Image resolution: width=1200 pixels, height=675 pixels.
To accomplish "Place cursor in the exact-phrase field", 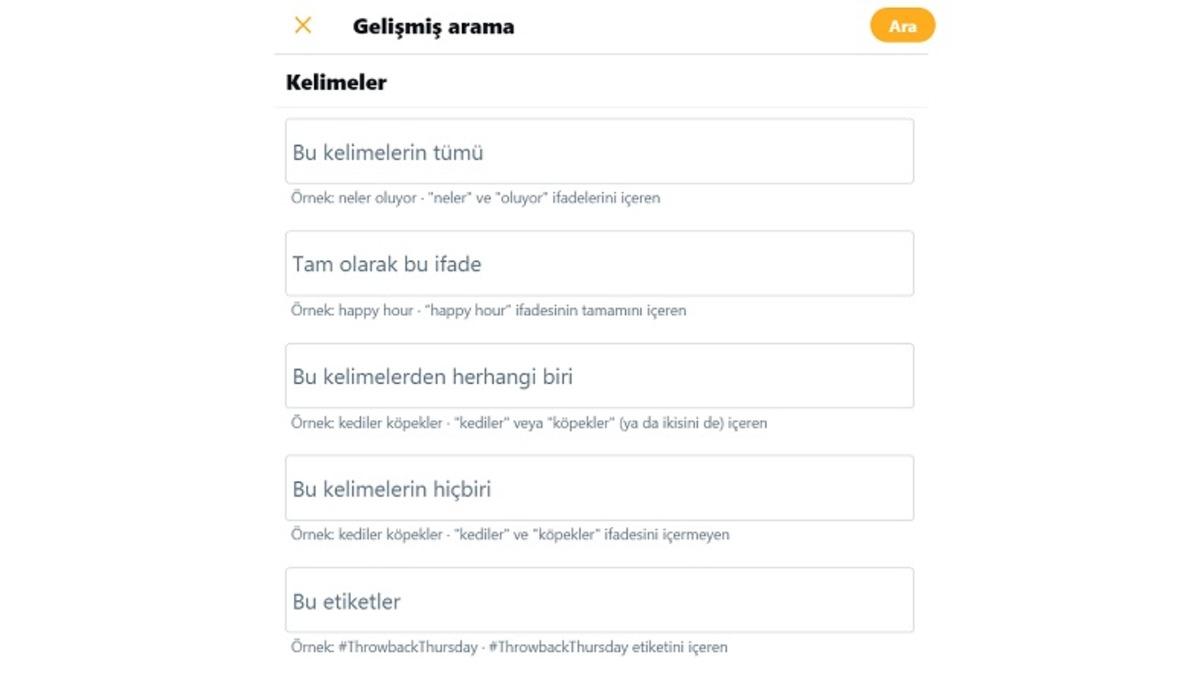I will (600, 263).
